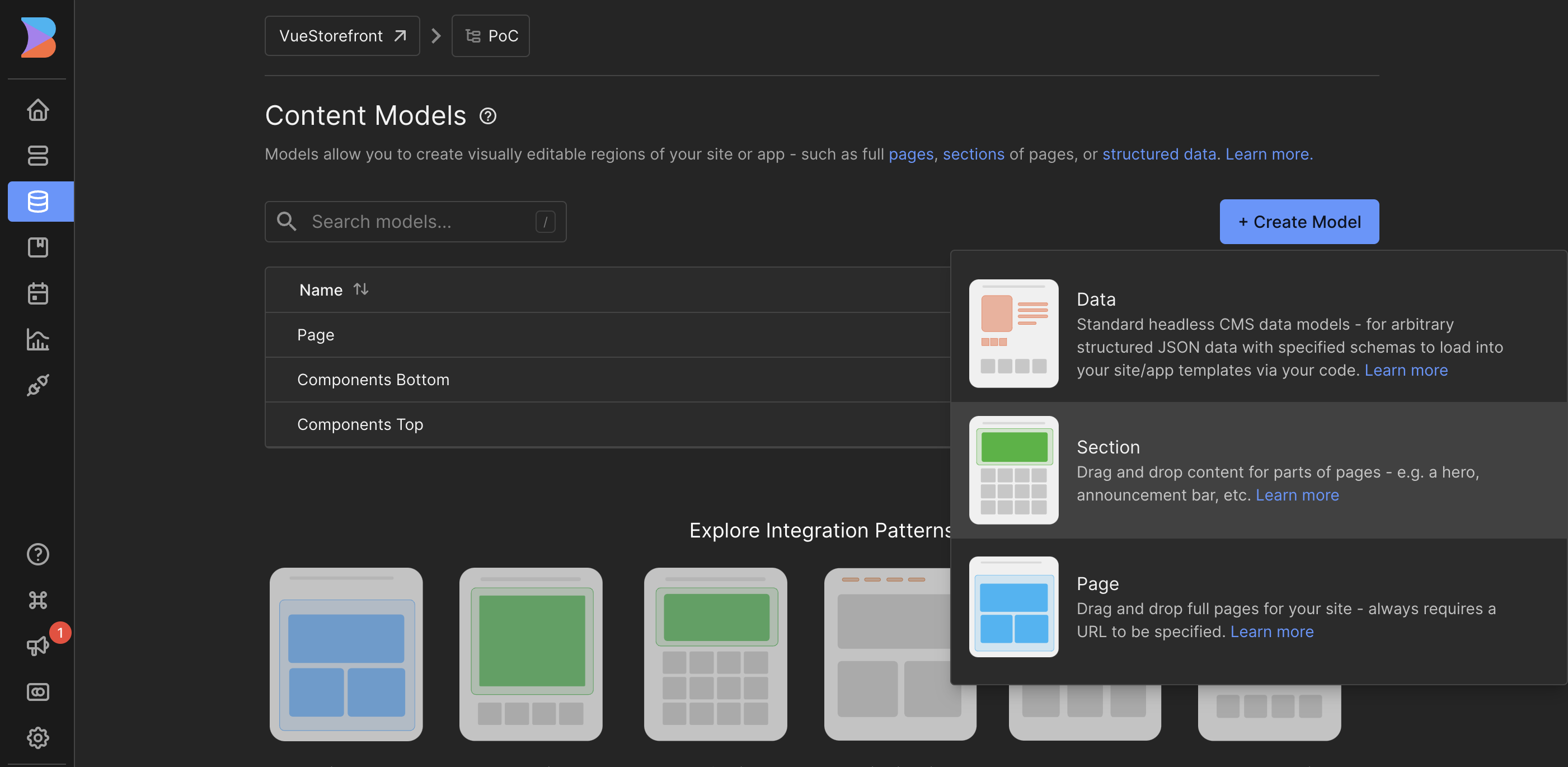Open the Settings gear sidebar icon

click(x=37, y=738)
